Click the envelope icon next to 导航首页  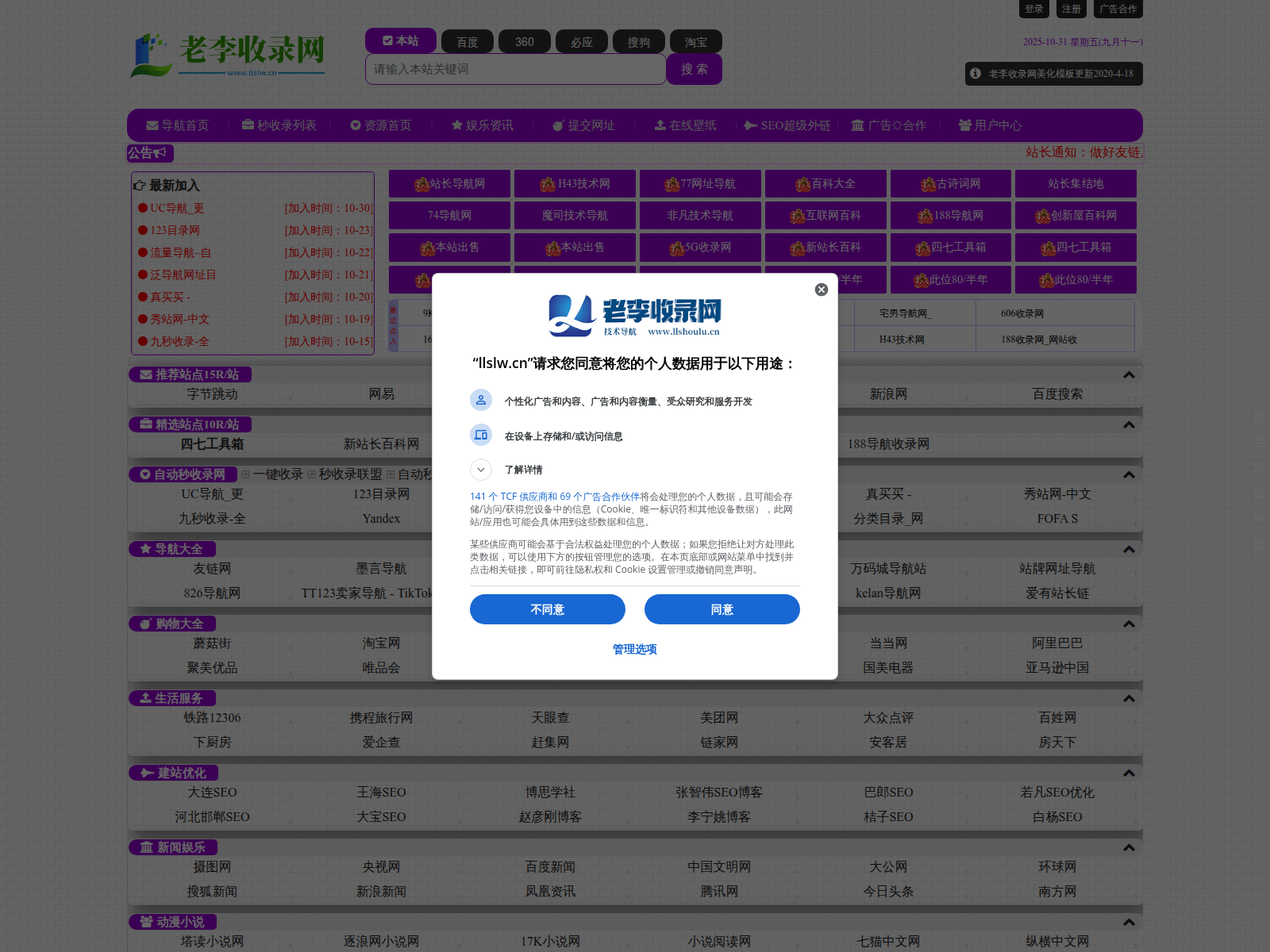point(152,125)
